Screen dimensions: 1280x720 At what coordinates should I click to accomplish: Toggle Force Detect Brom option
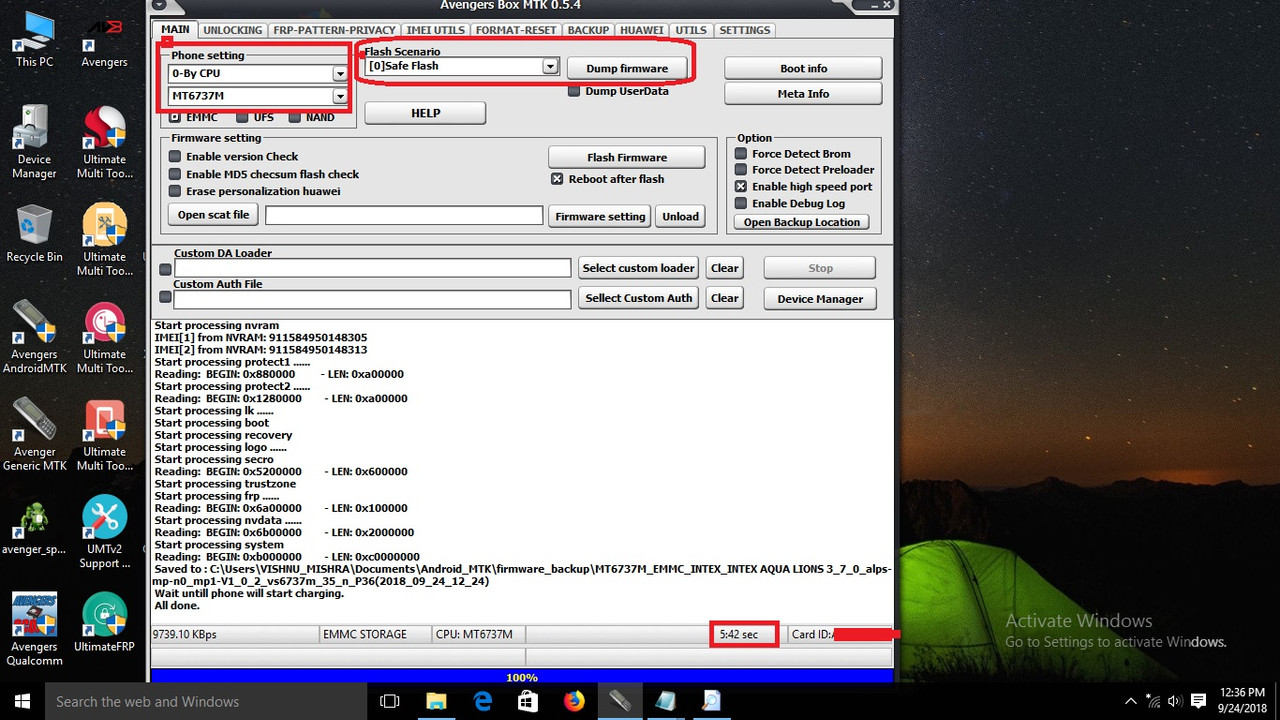pos(741,154)
